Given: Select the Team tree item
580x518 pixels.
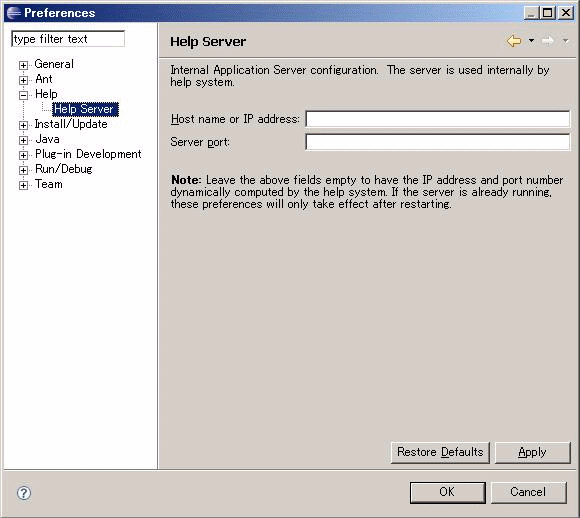Looking at the screenshot, I should click(48, 184).
